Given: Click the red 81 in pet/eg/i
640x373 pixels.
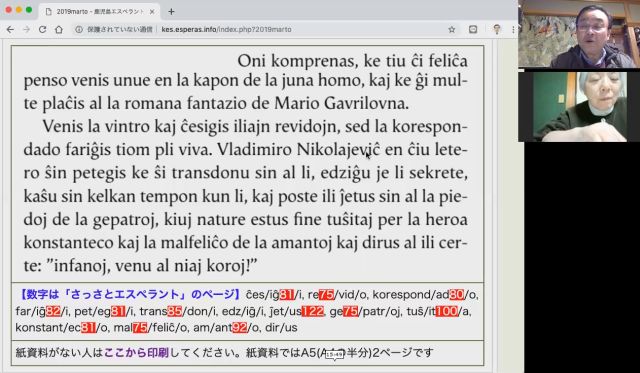Looking at the screenshot, I should [118, 311].
